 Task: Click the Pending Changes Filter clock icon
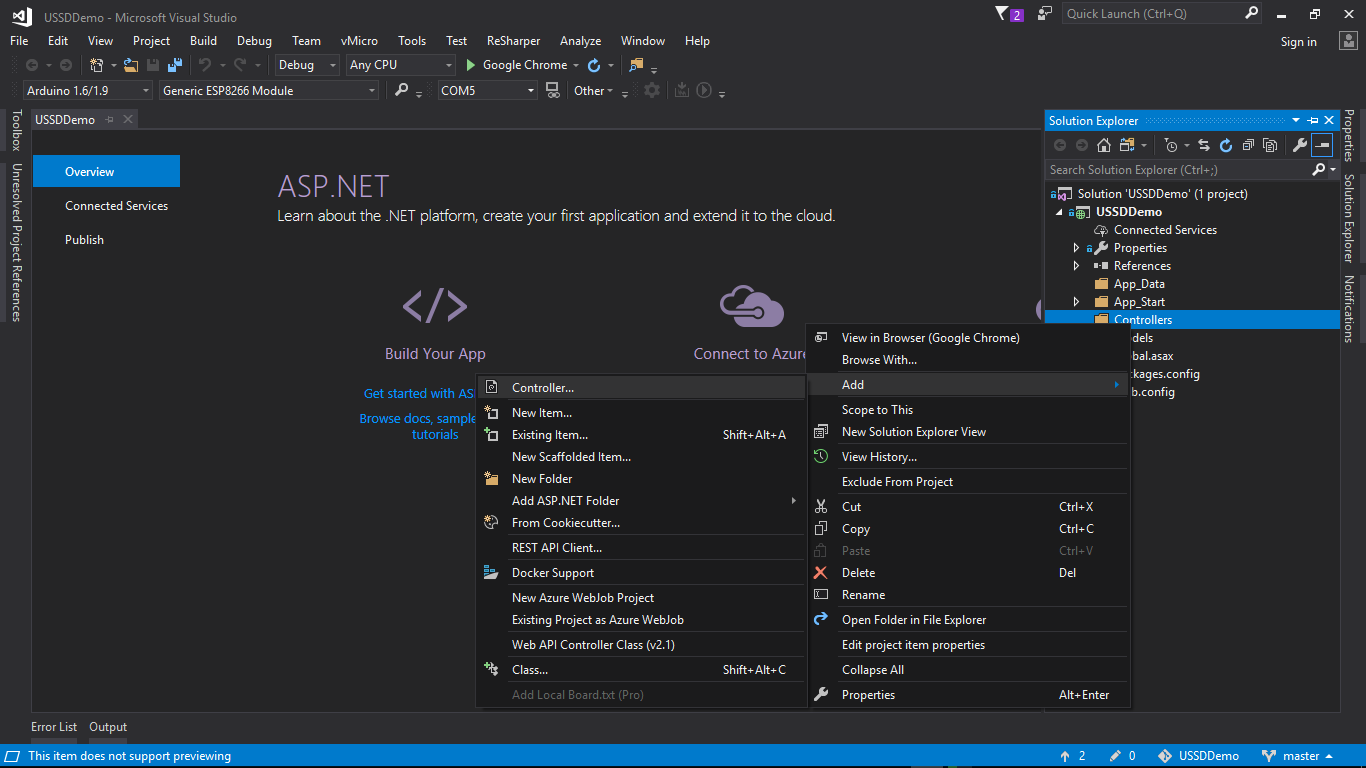tap(1171, 145)
